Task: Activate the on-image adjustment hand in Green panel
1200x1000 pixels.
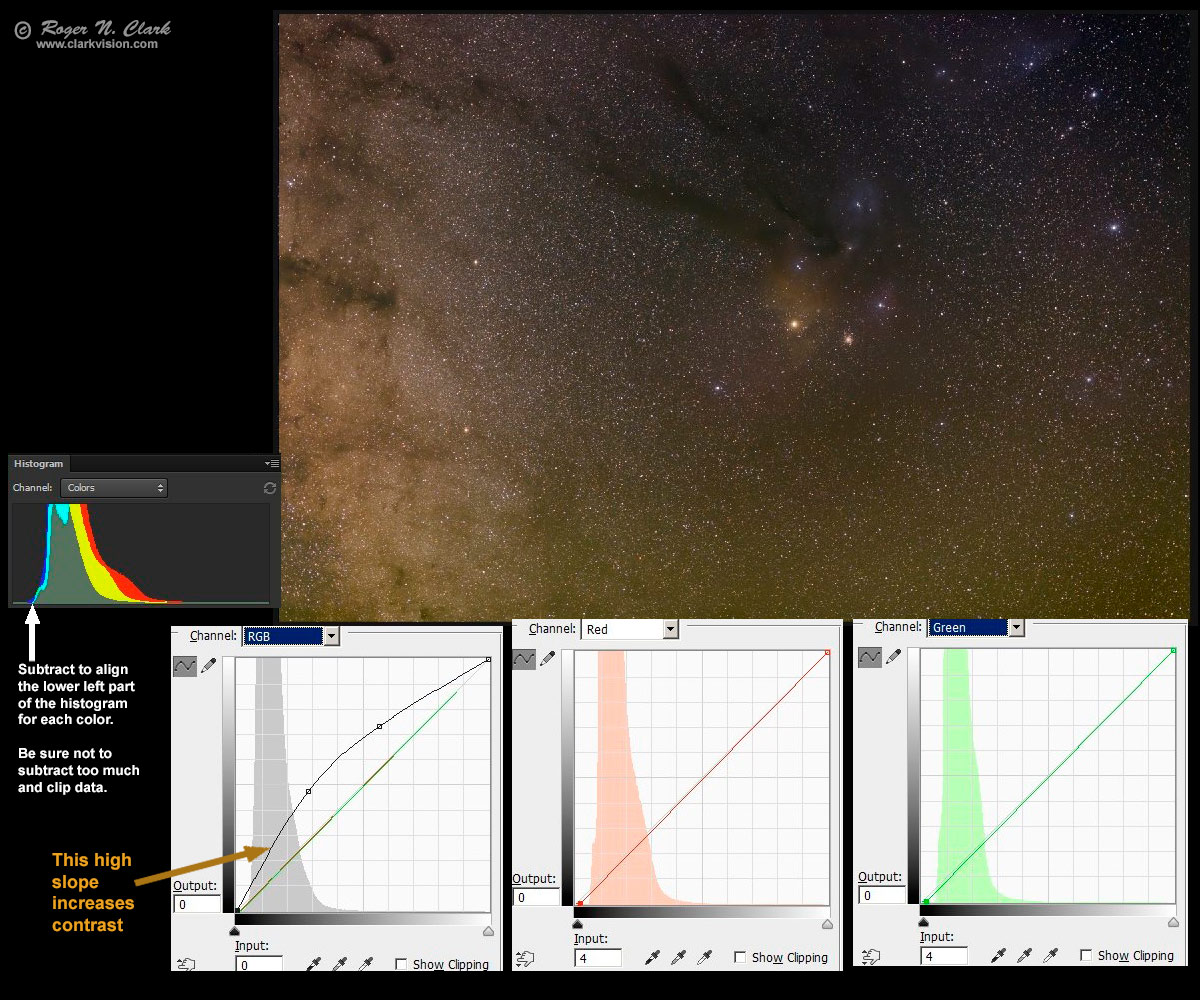Action: pyautogui.click(x=870, y=957)
